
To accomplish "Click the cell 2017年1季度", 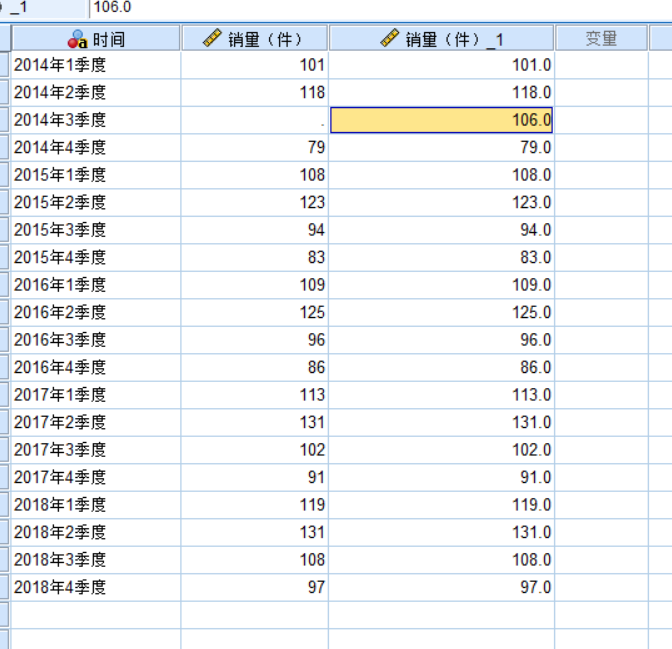I will (96, 395).
